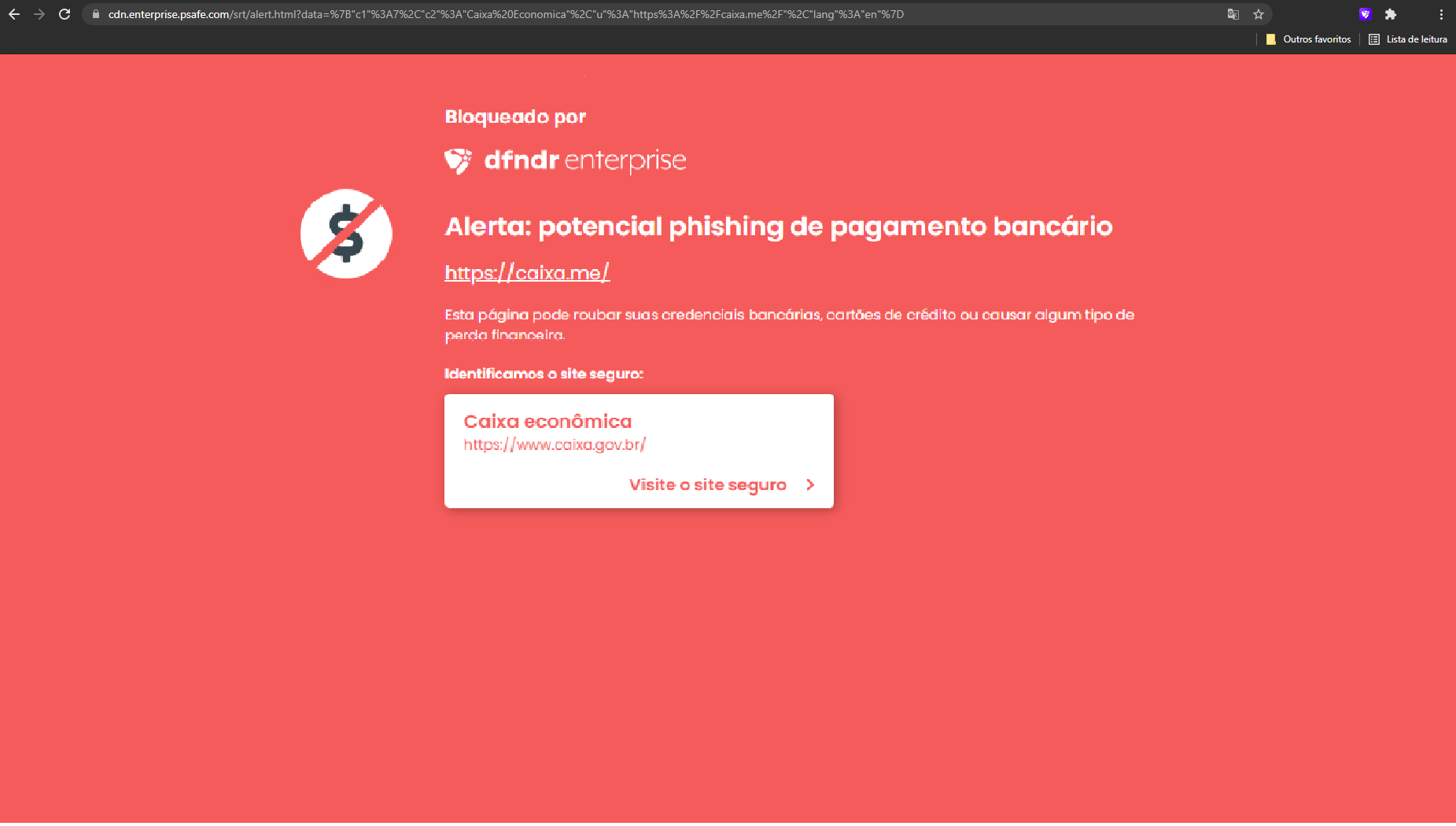The image size is (1456, 826).
Task: Click the crossed-out dollar sign icon
Action: point(346,234)
